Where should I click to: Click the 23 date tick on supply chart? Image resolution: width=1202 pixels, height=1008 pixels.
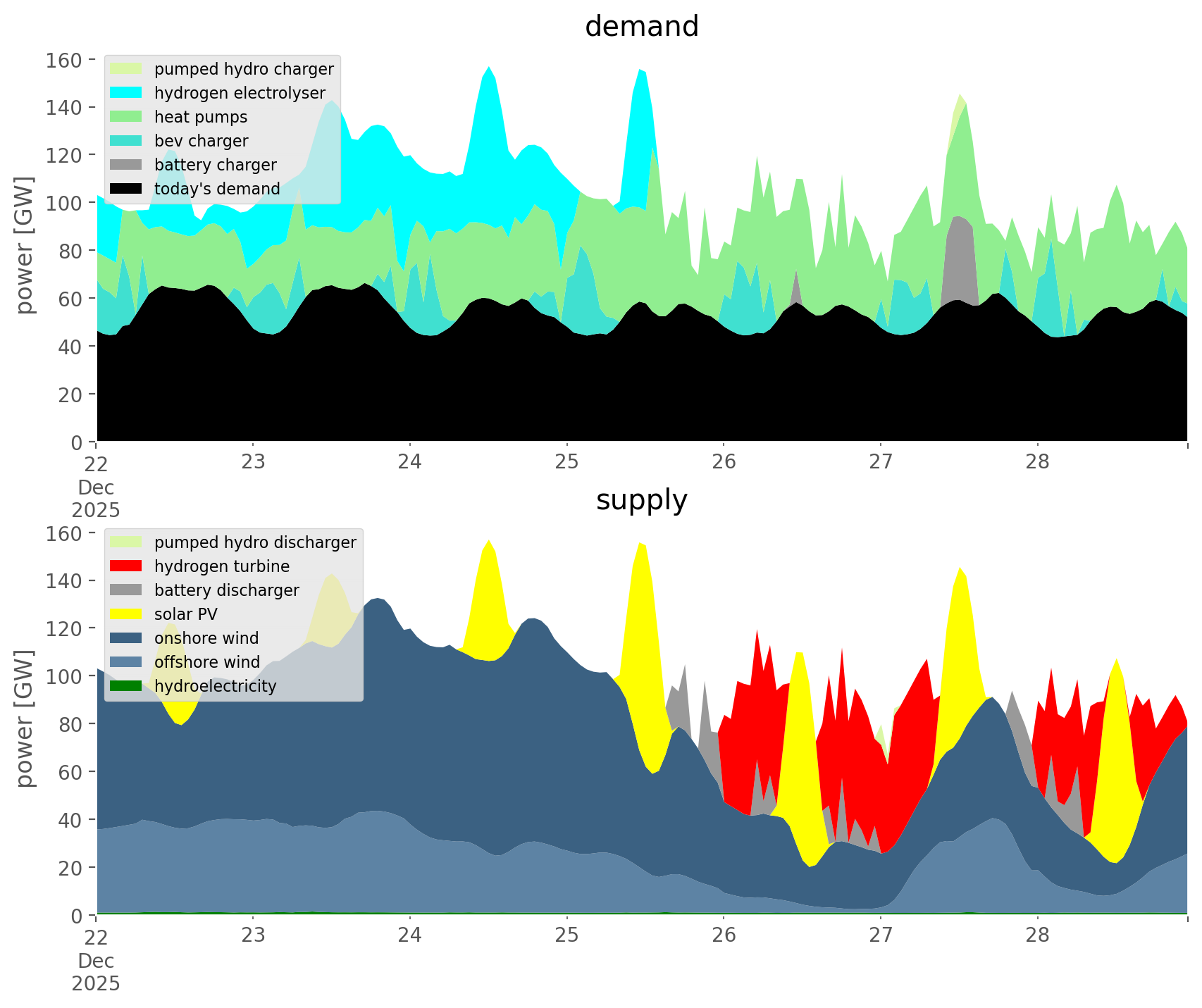tap(253, 936)
